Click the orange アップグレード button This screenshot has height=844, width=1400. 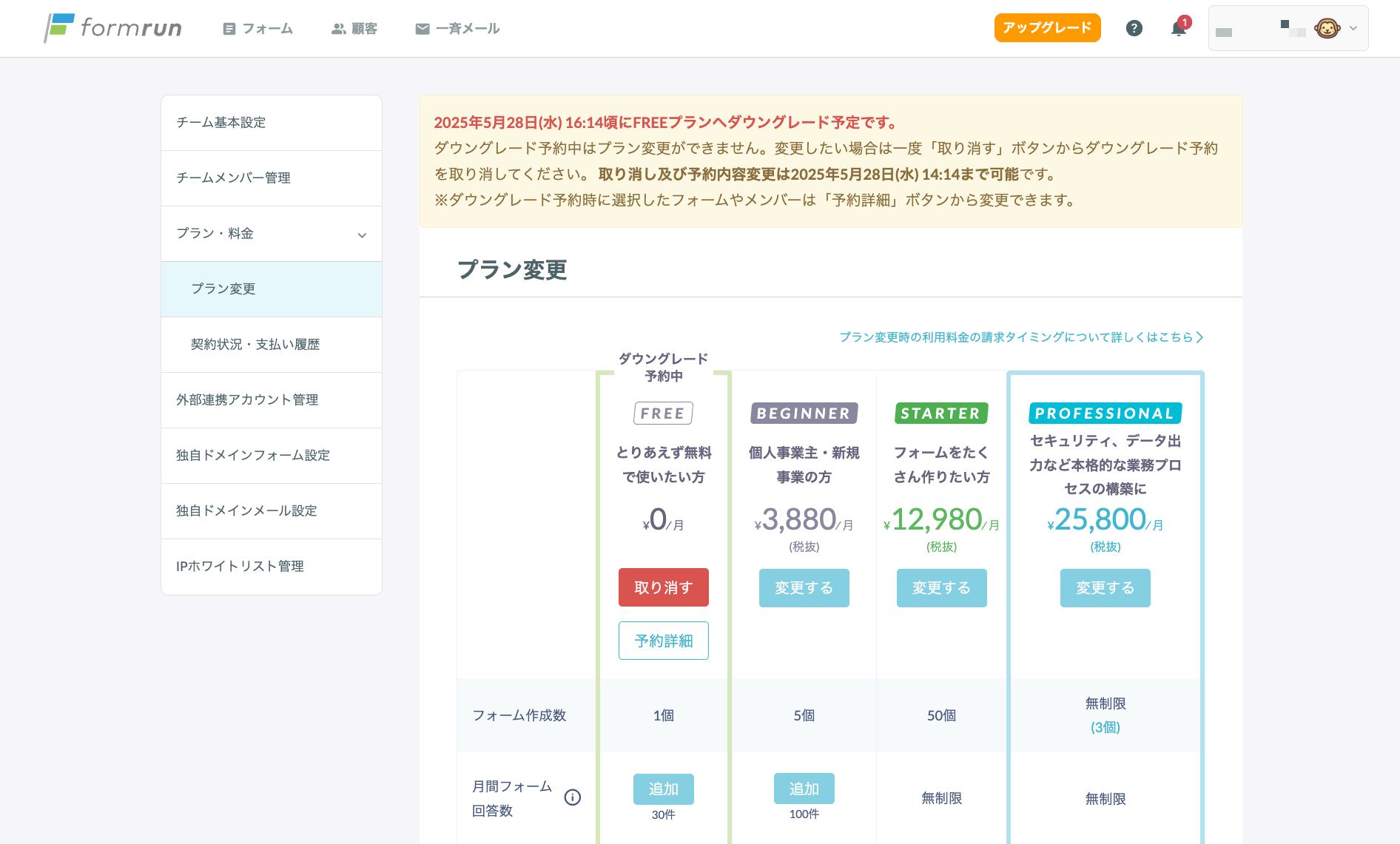tap(1047, 28)
